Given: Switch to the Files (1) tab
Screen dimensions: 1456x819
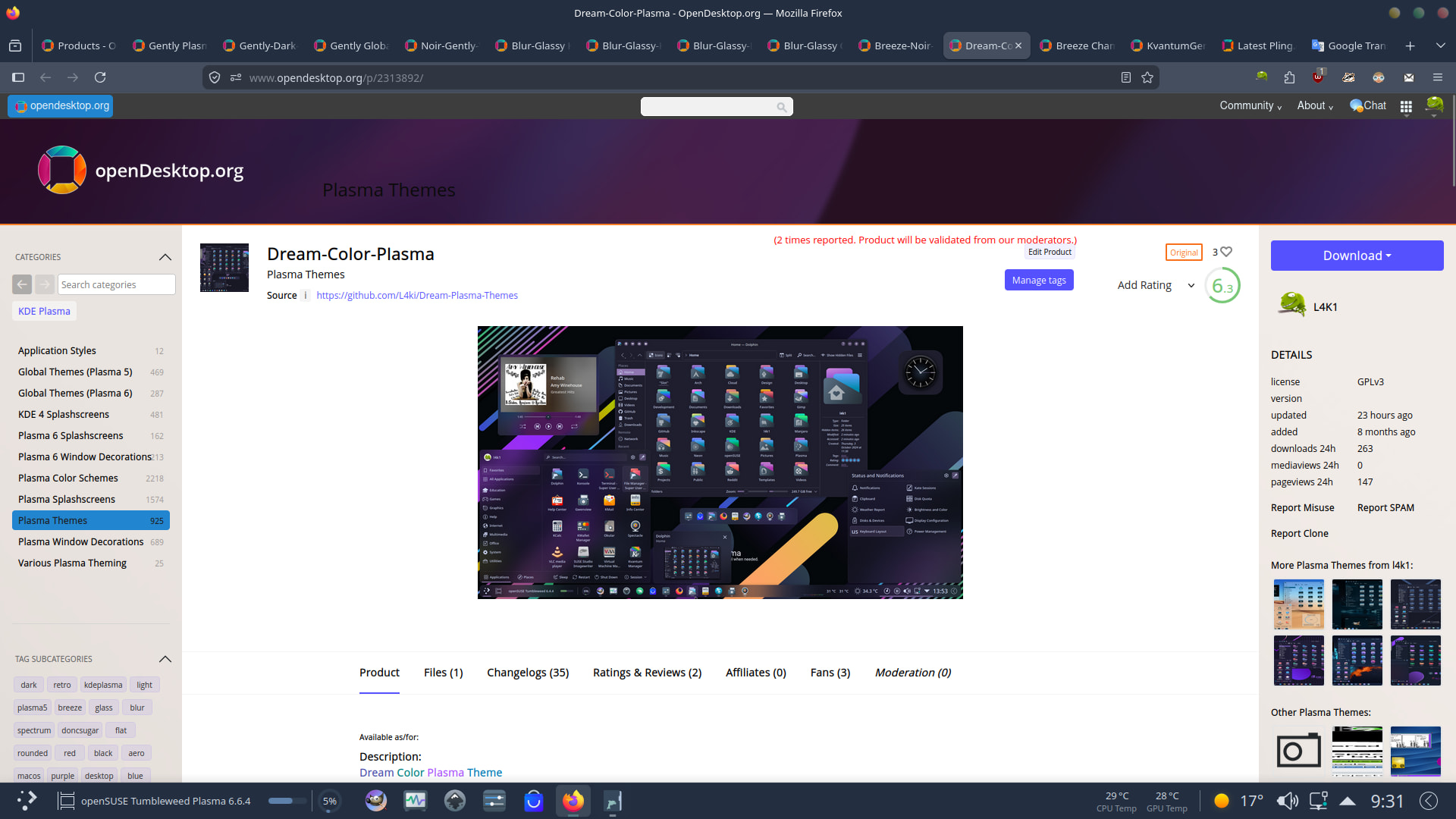Looking at the screenshot, I should 443,673.
